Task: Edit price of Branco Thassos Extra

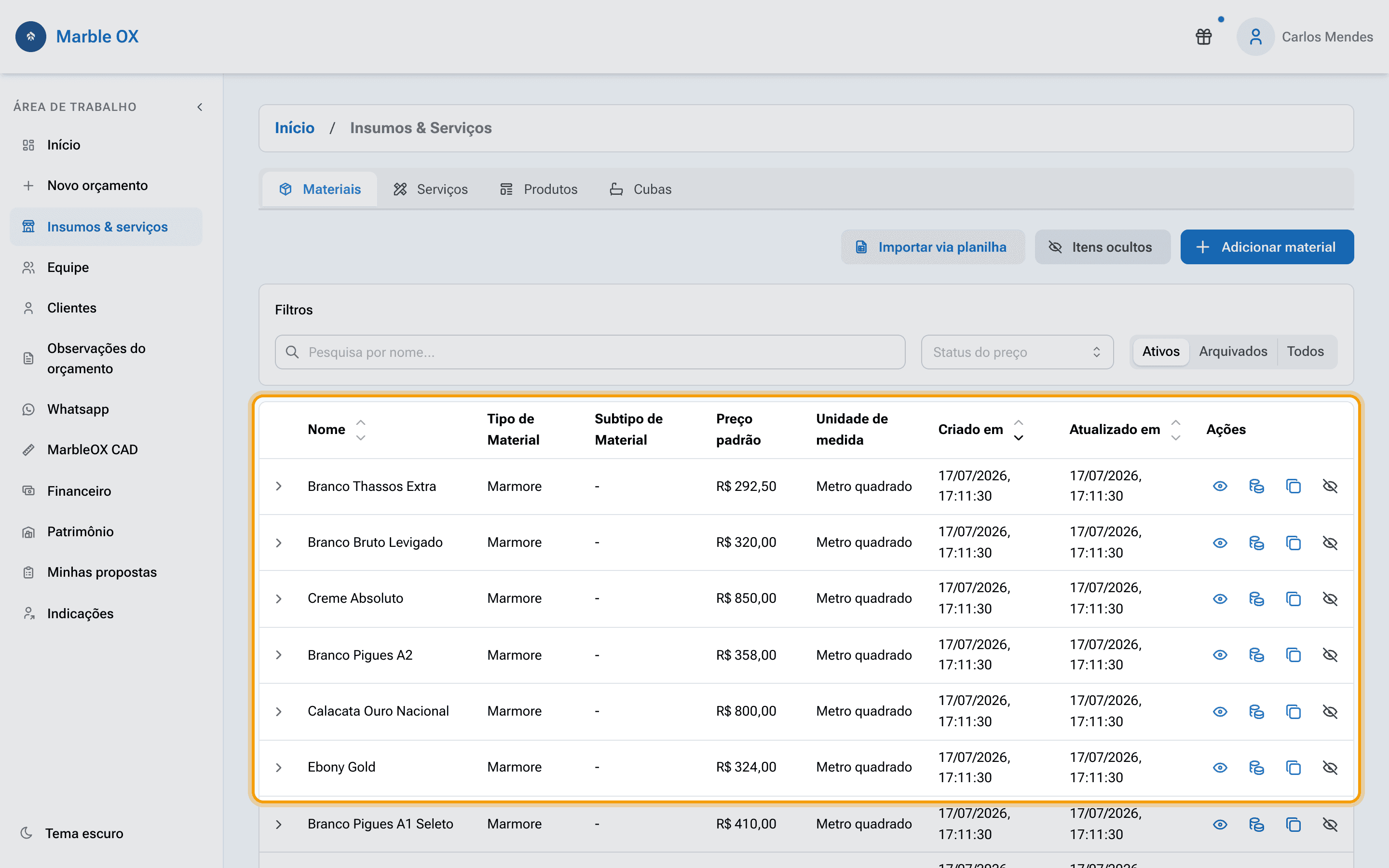Action: click(x=1256, y=486)
